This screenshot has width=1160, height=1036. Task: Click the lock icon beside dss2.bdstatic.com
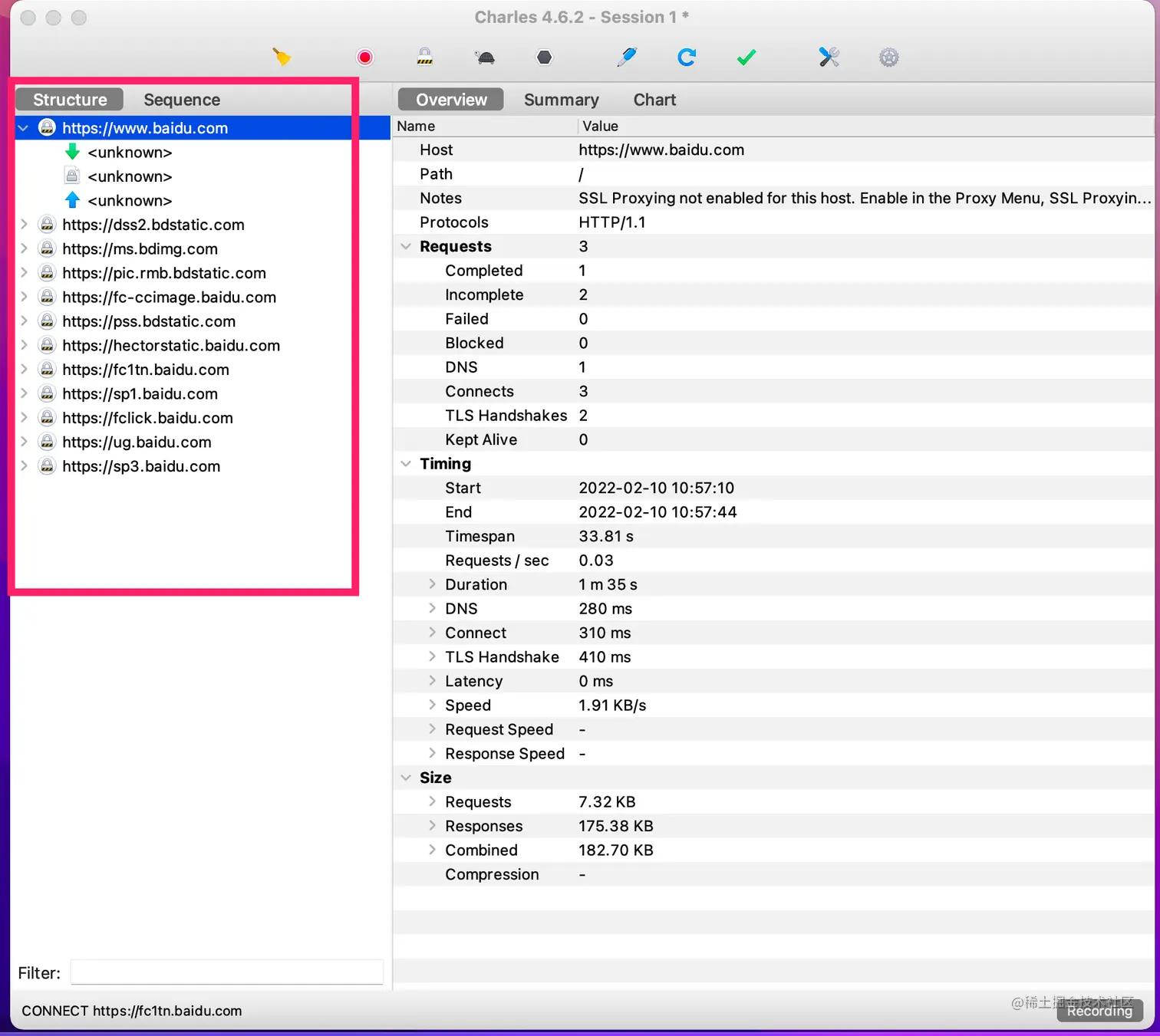[47, 225]
